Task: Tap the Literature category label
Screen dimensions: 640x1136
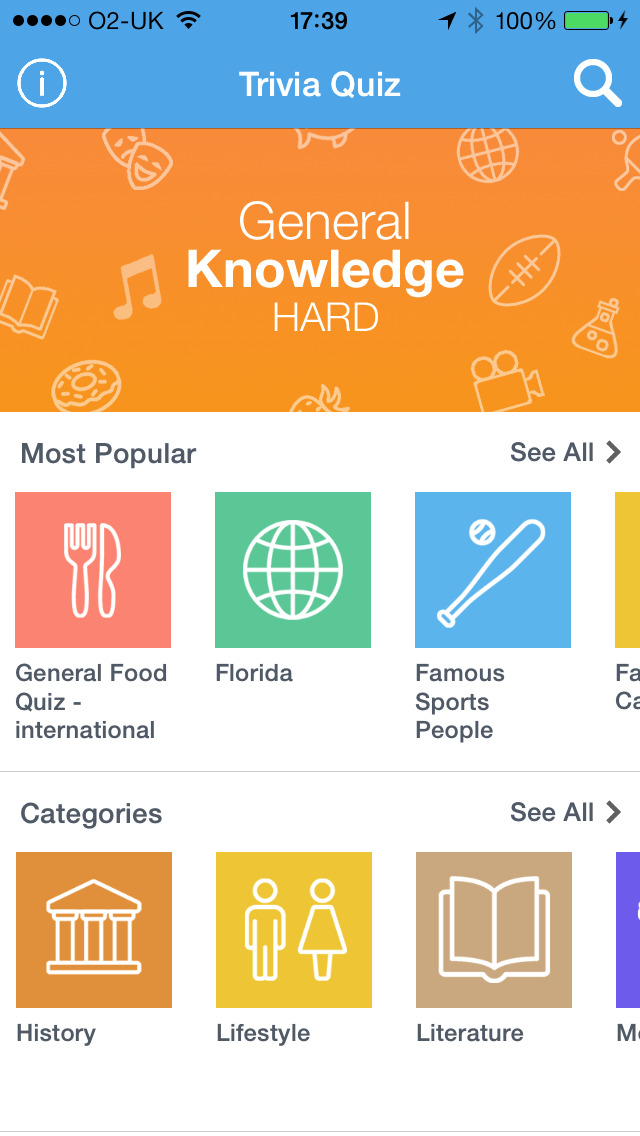Action: tap(470, 1034)
